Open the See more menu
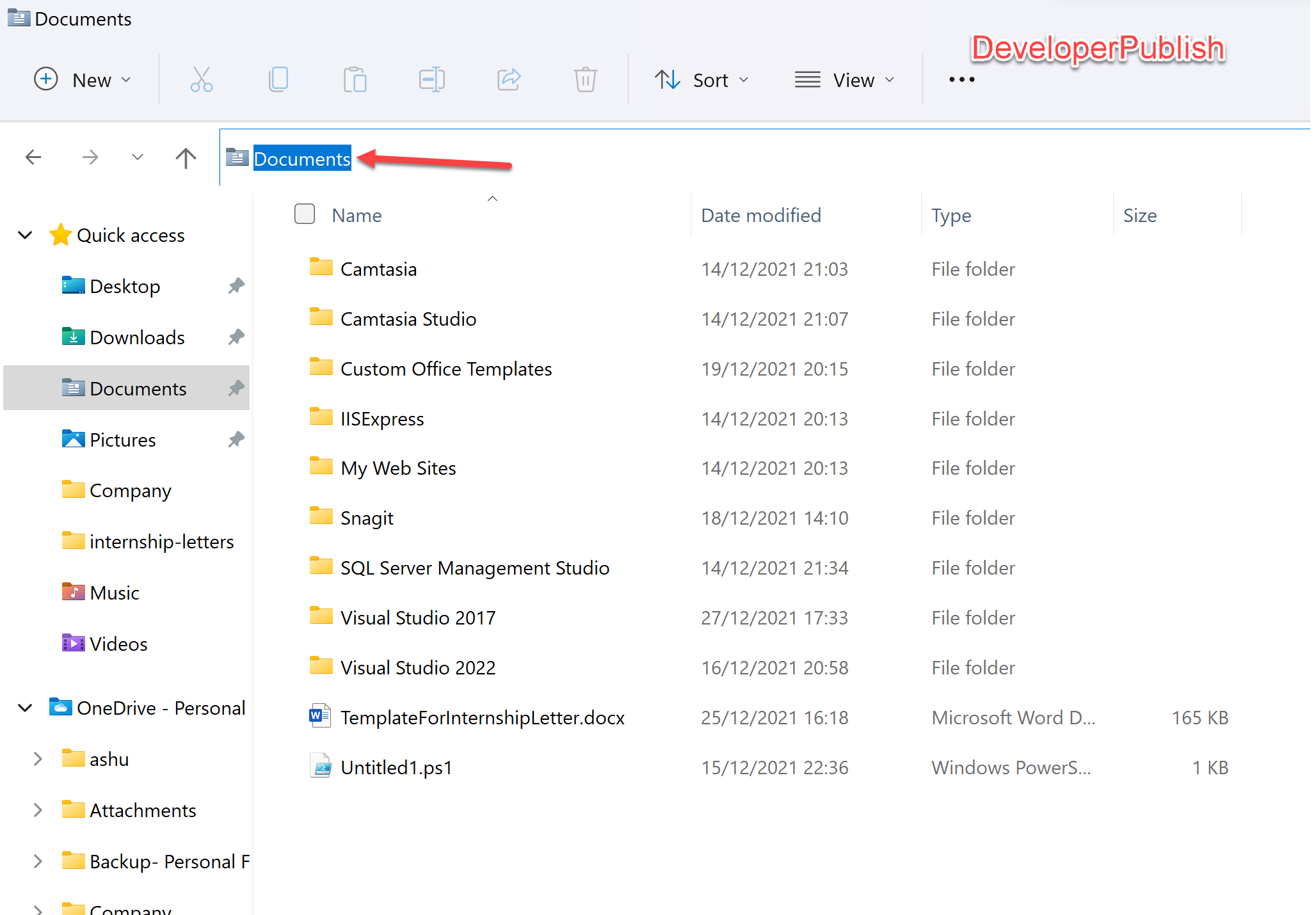The width and height of the screenshot is (1316, 915). pos(961,79)
